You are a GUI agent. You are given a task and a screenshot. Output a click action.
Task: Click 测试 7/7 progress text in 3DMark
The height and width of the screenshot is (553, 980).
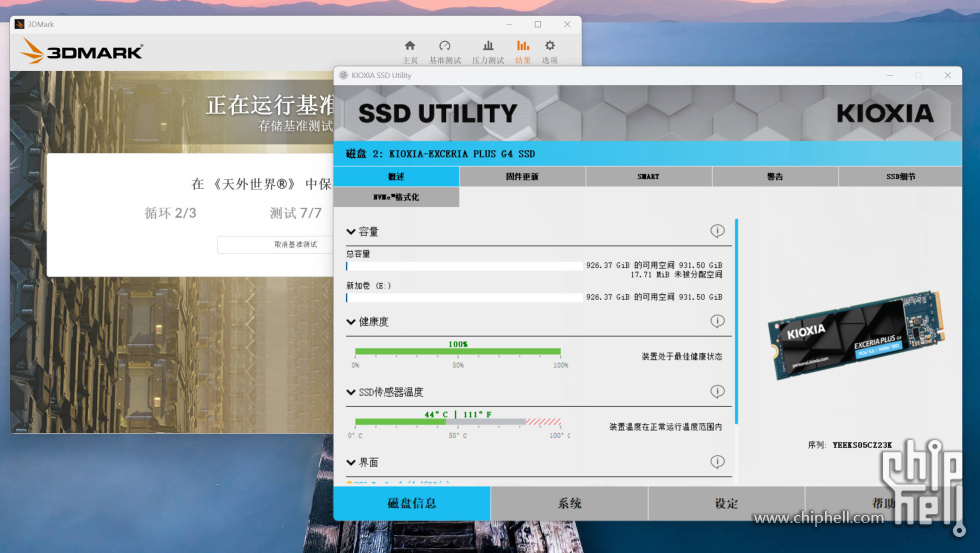296,213
